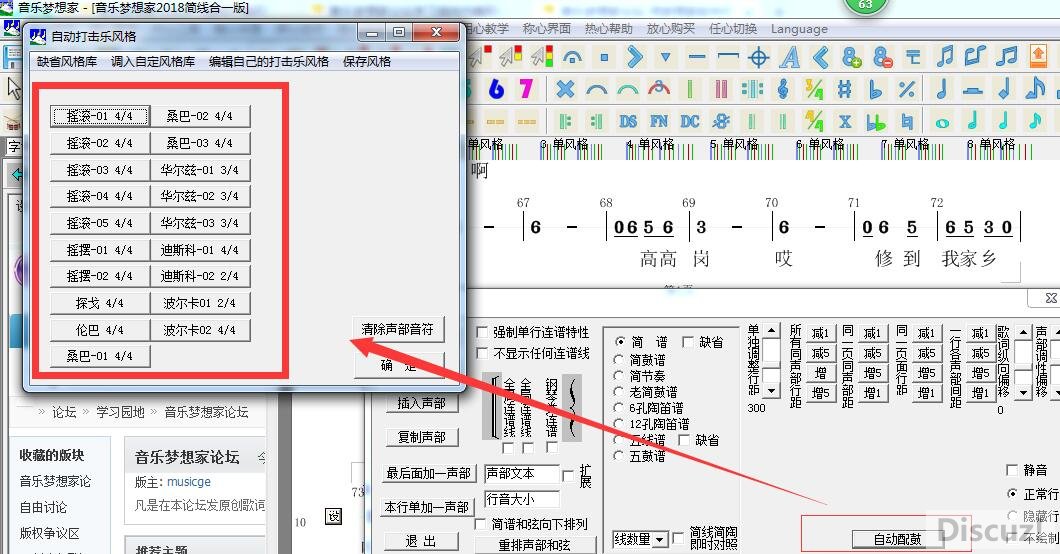Viewport: 1060px width, 554px height.
Task: Open 编辑自己的打击乐风格 menu
Action: [269, 61]
